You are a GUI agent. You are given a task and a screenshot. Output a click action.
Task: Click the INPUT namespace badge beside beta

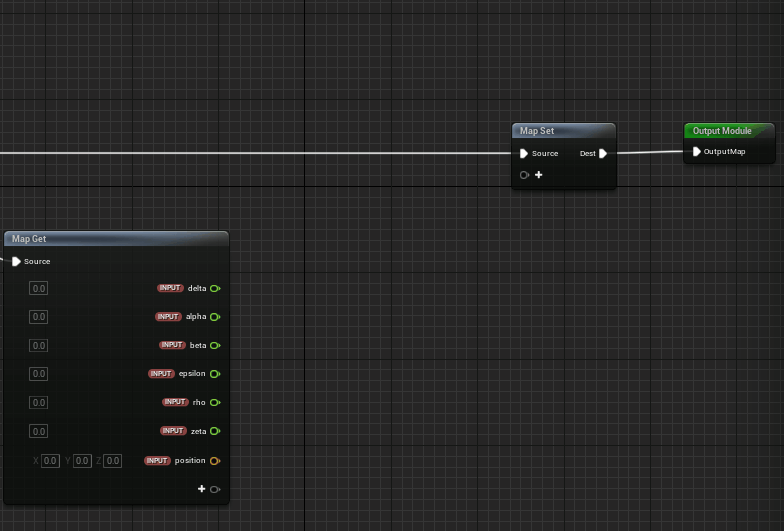click(173, 345)
